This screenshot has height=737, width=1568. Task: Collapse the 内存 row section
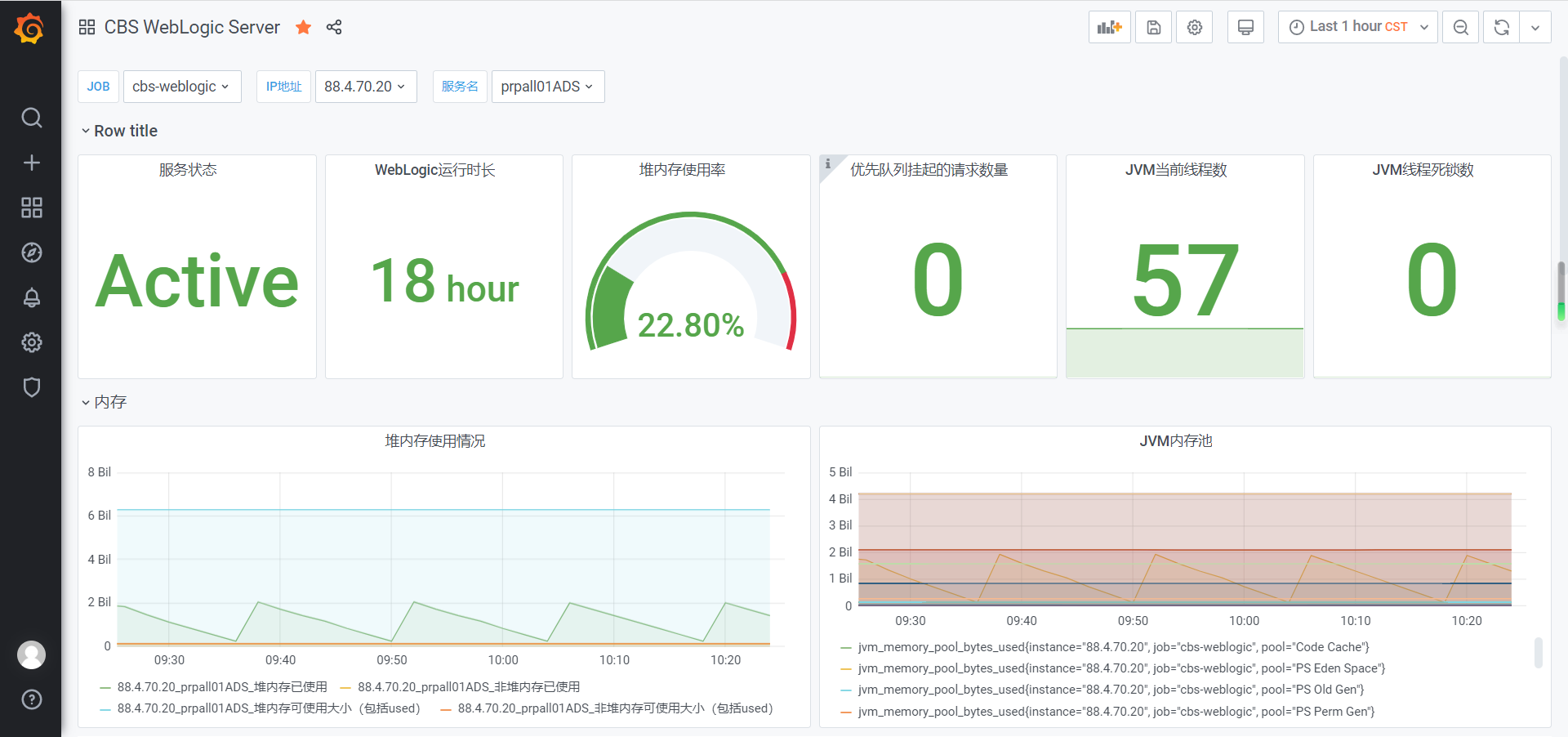point(104,402)
